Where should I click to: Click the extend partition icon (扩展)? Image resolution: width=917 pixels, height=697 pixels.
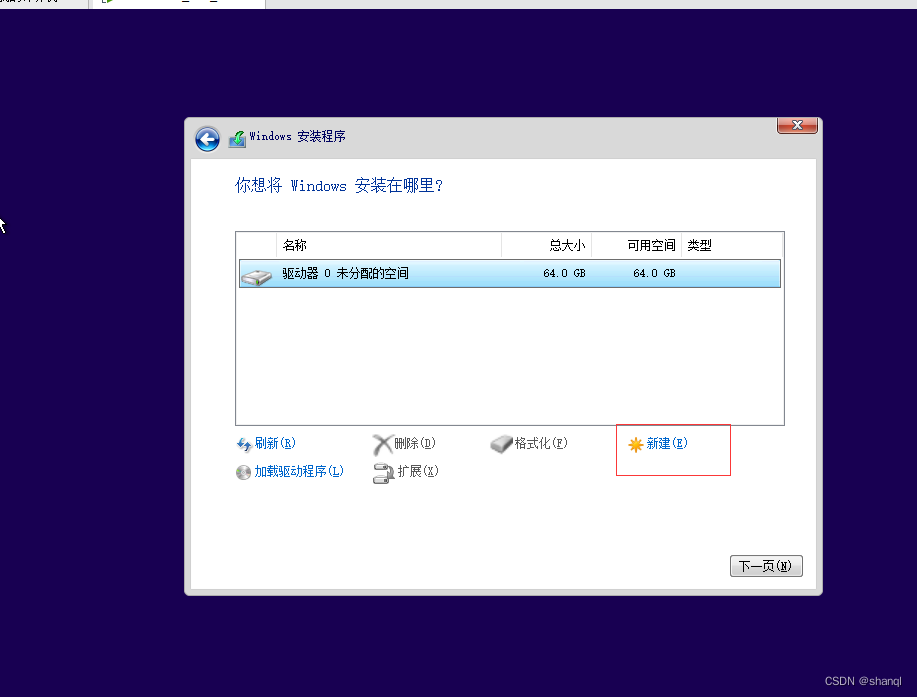coord(384,471)
